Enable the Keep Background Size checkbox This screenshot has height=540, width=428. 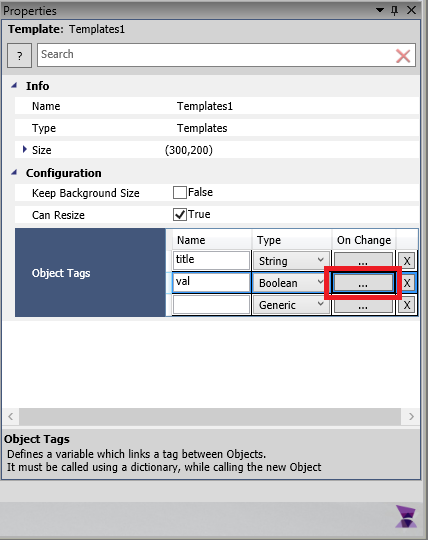179,193
